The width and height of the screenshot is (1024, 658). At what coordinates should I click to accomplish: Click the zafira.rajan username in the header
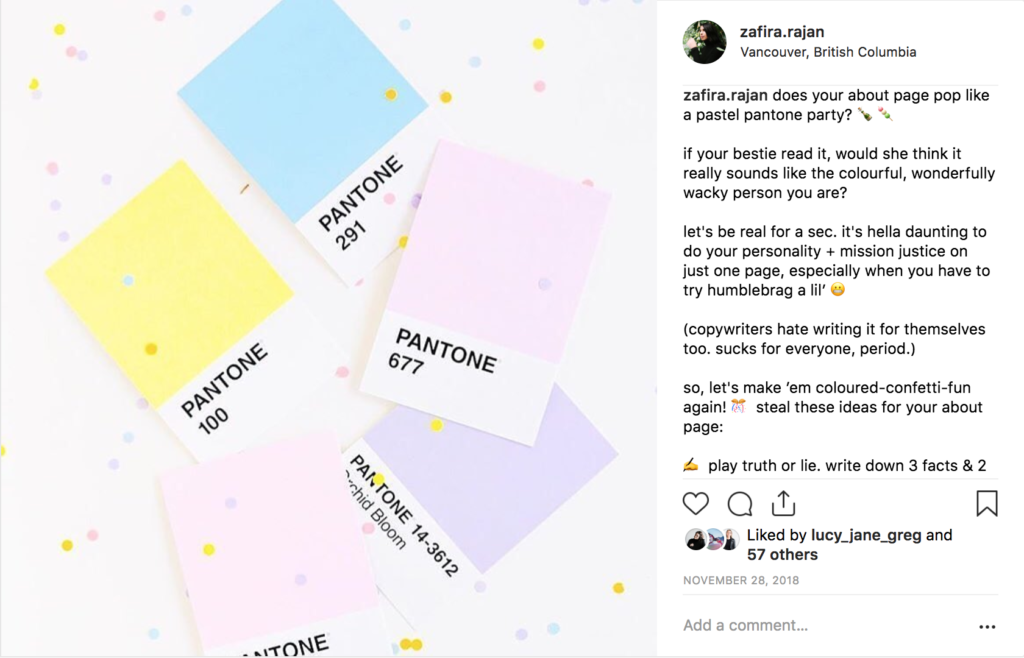(x=782, y=32)
